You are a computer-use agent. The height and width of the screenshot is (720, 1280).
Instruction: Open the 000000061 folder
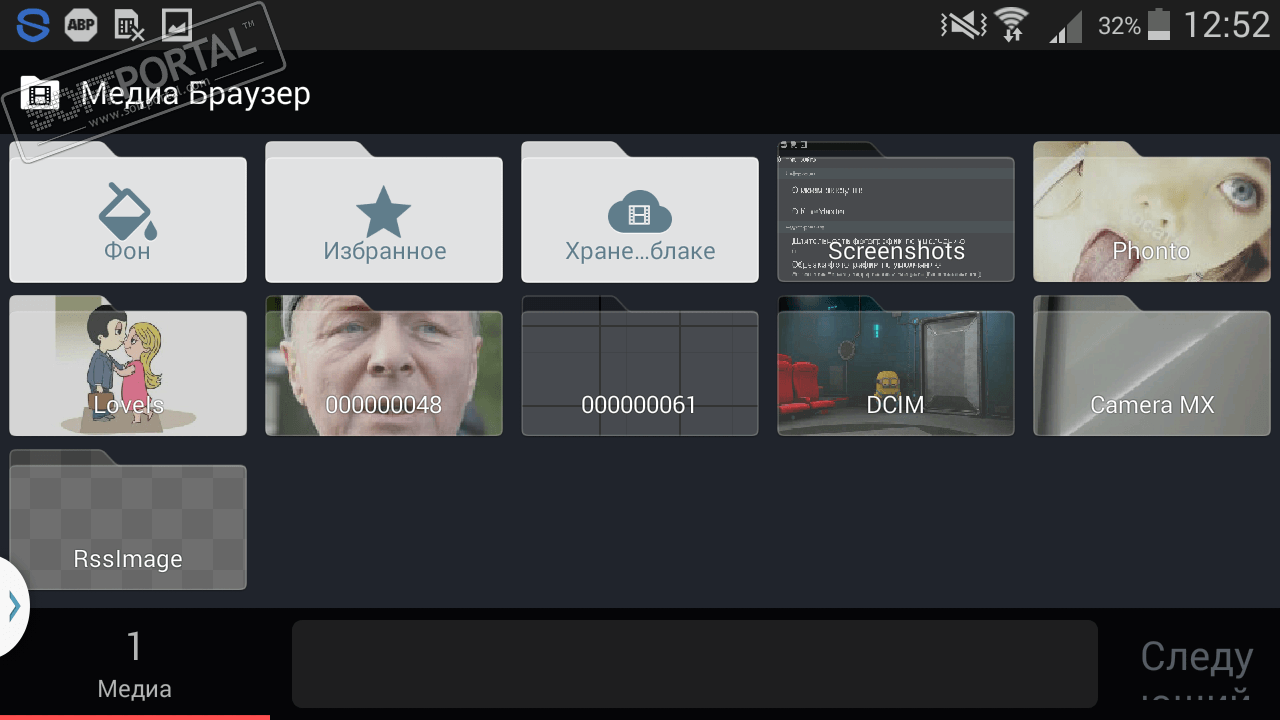pyautogui.click(x=640, y=366)
